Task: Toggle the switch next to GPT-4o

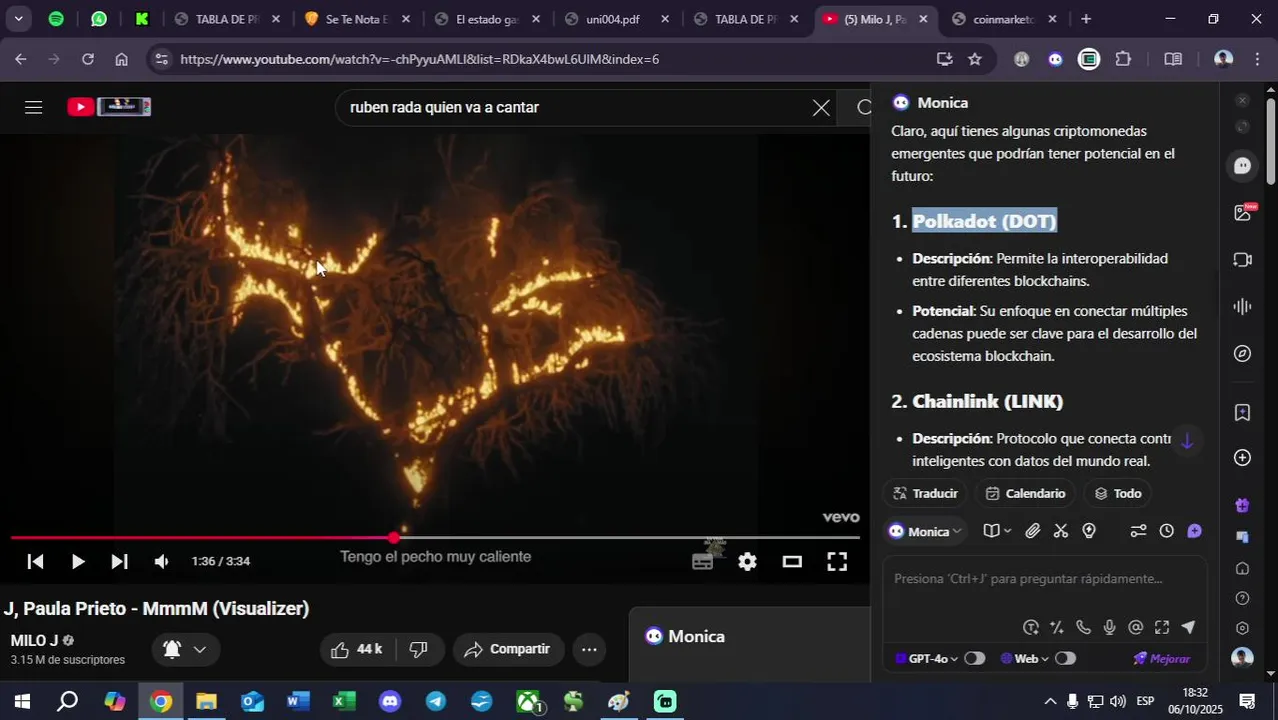Action: [974, 659]
